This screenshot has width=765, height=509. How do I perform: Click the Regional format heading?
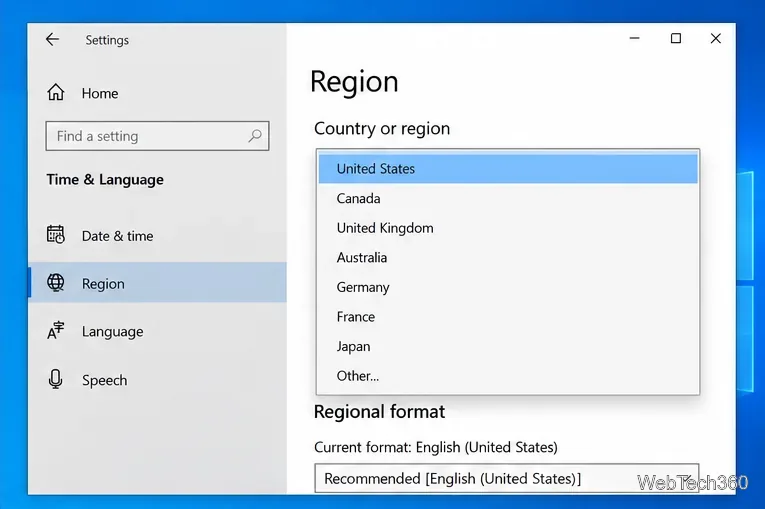point(379,411)
